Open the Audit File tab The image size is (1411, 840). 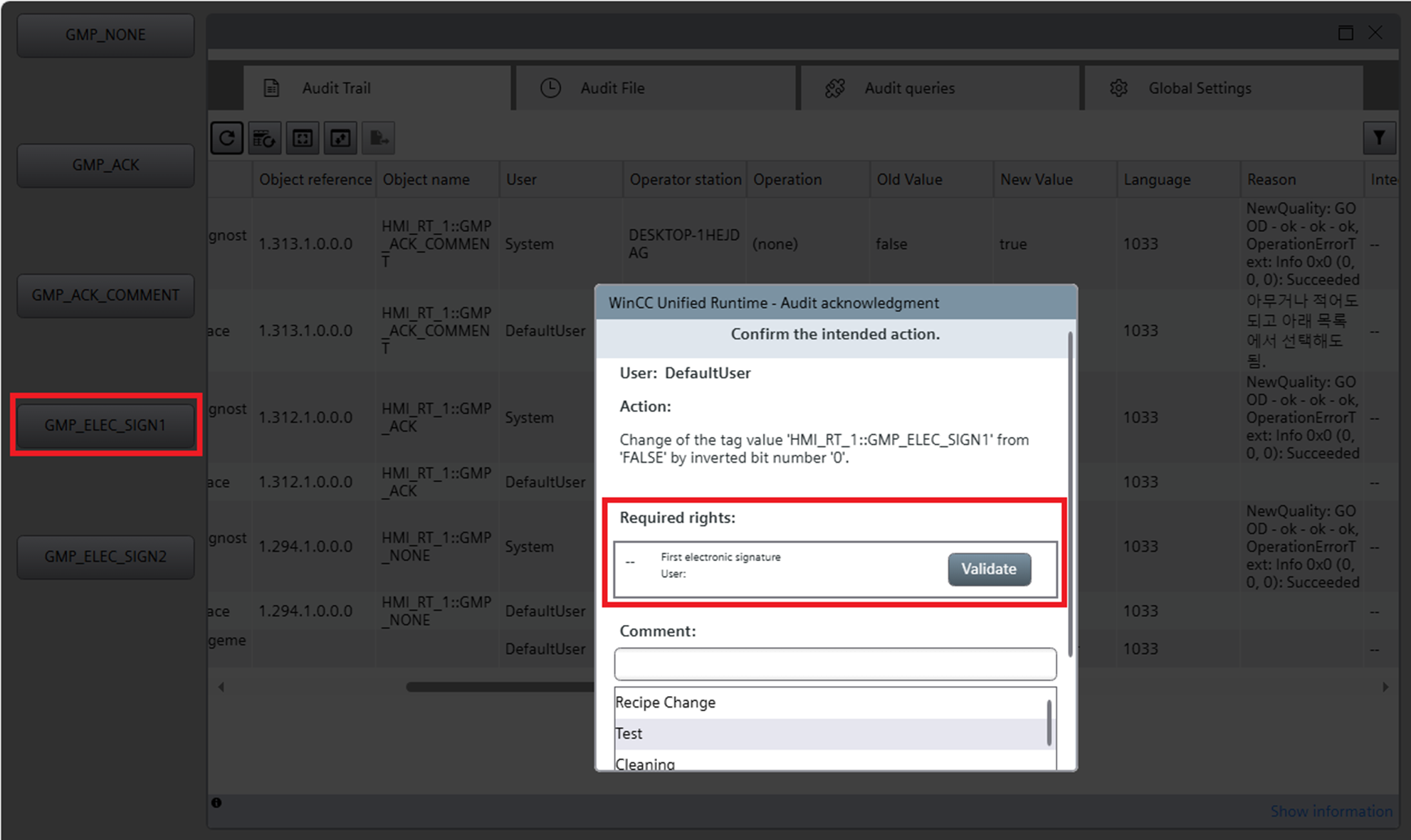[656, 88]
